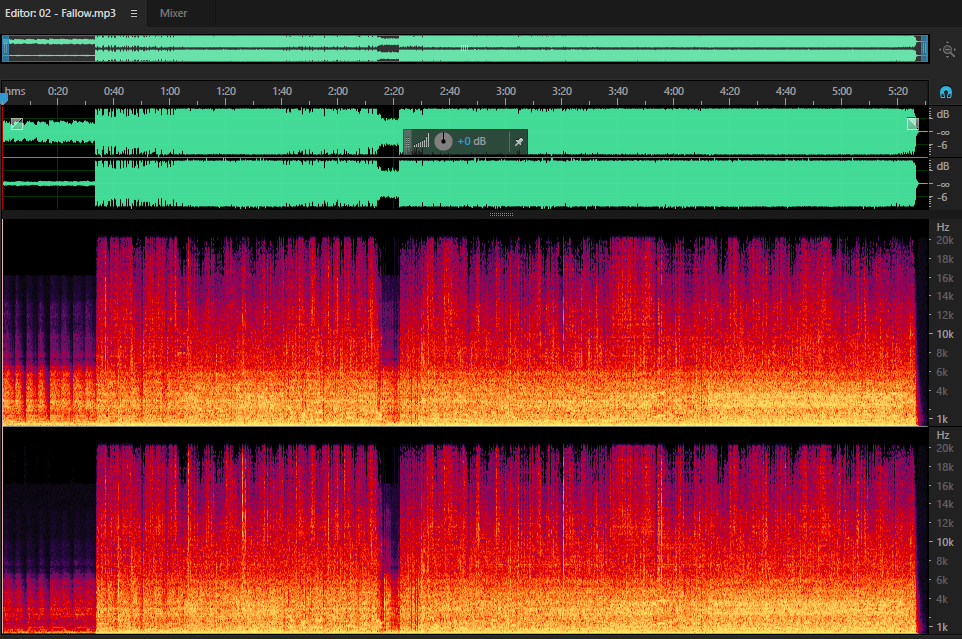Open the Editor panel menu icon
Image resolution: width=962 pixels, height=639 pixels.
(x=134, y=13)
